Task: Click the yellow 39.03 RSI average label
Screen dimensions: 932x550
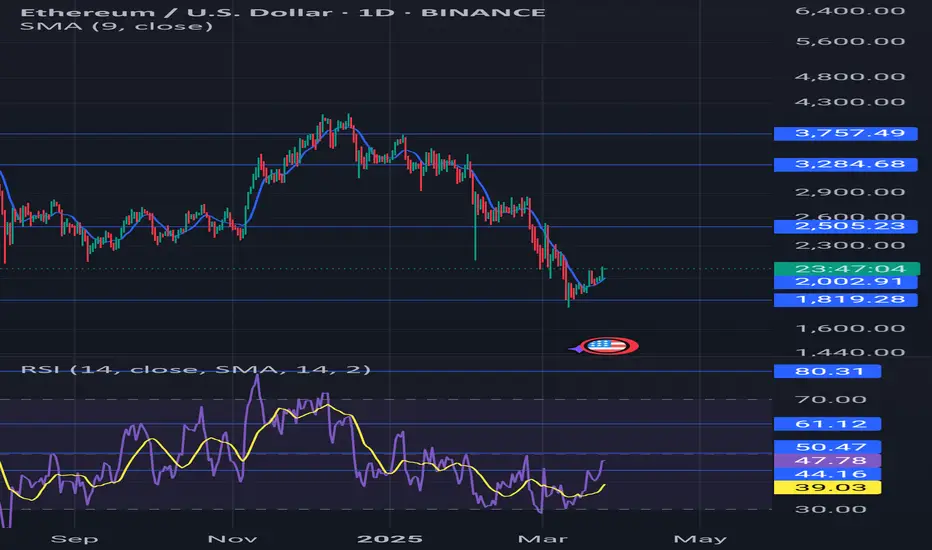Action: tap(827, 488)
